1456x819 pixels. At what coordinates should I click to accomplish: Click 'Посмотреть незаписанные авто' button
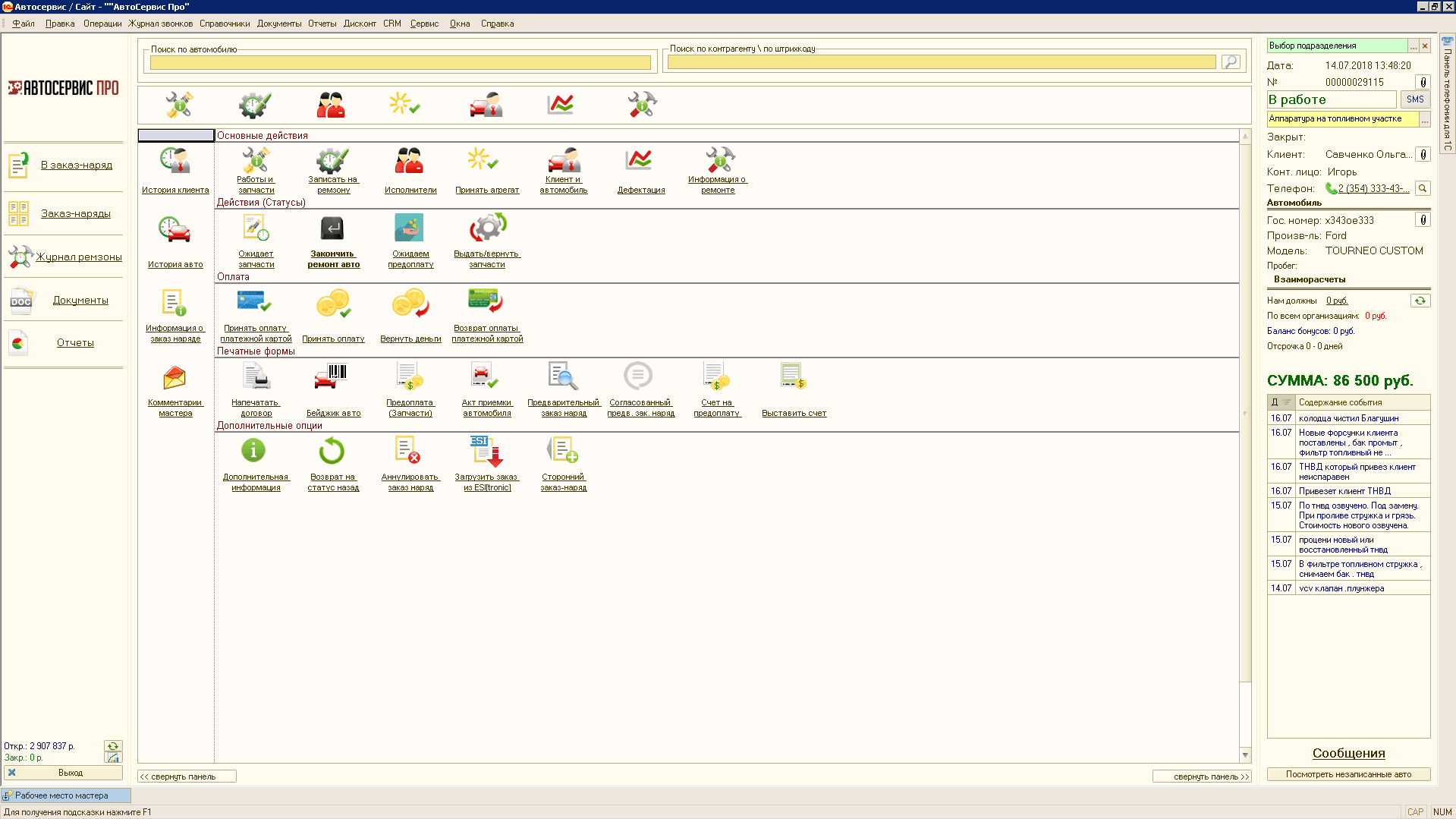coord(1348,774)
